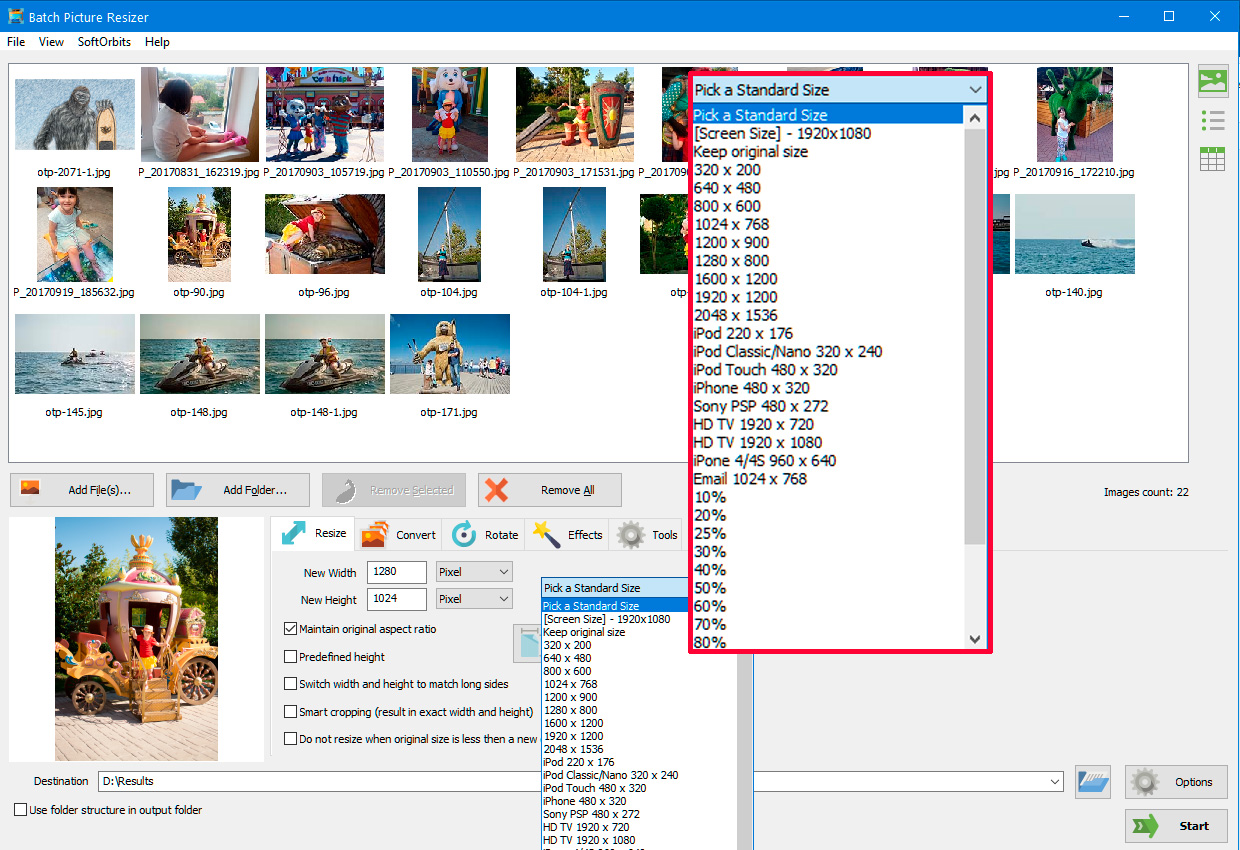
Task: Enable Smart cropping option
Action: click(289, 710)
